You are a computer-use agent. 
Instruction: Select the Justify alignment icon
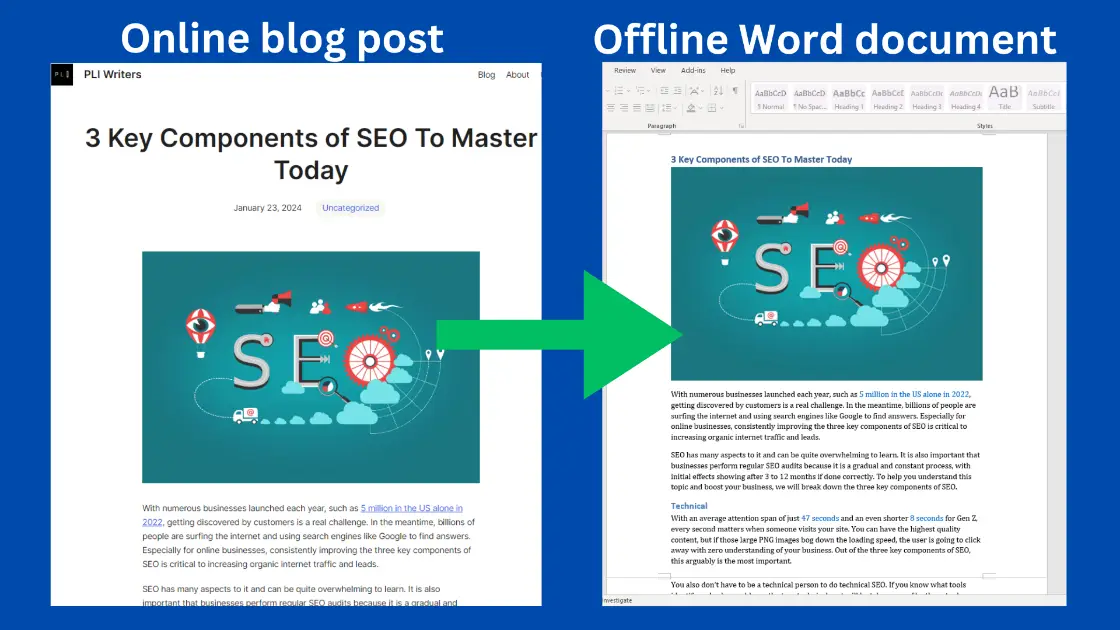651,108
